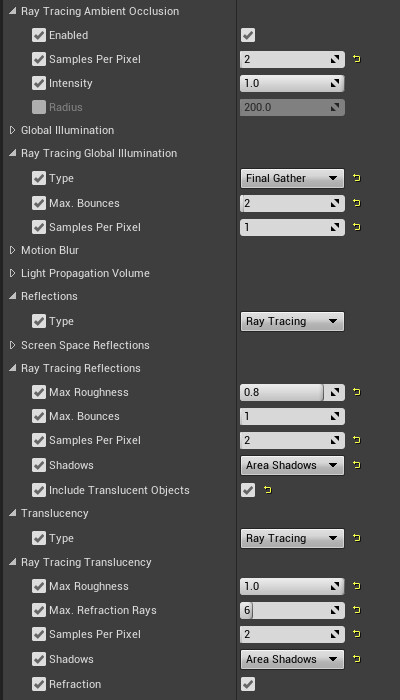The image size is (400, 700).
Task: Expand the Light Propagation Volume section
Action: [x=12, y=273]
